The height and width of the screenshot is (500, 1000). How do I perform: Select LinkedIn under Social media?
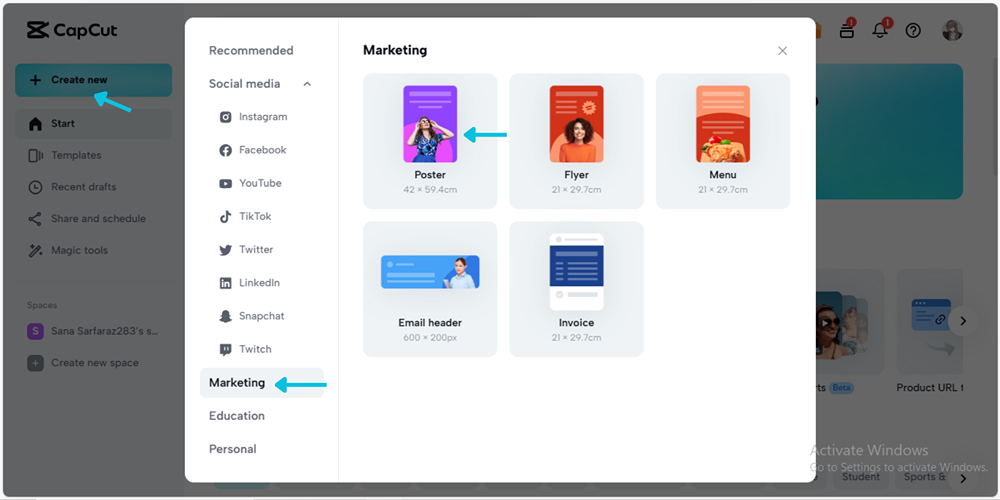261,283
